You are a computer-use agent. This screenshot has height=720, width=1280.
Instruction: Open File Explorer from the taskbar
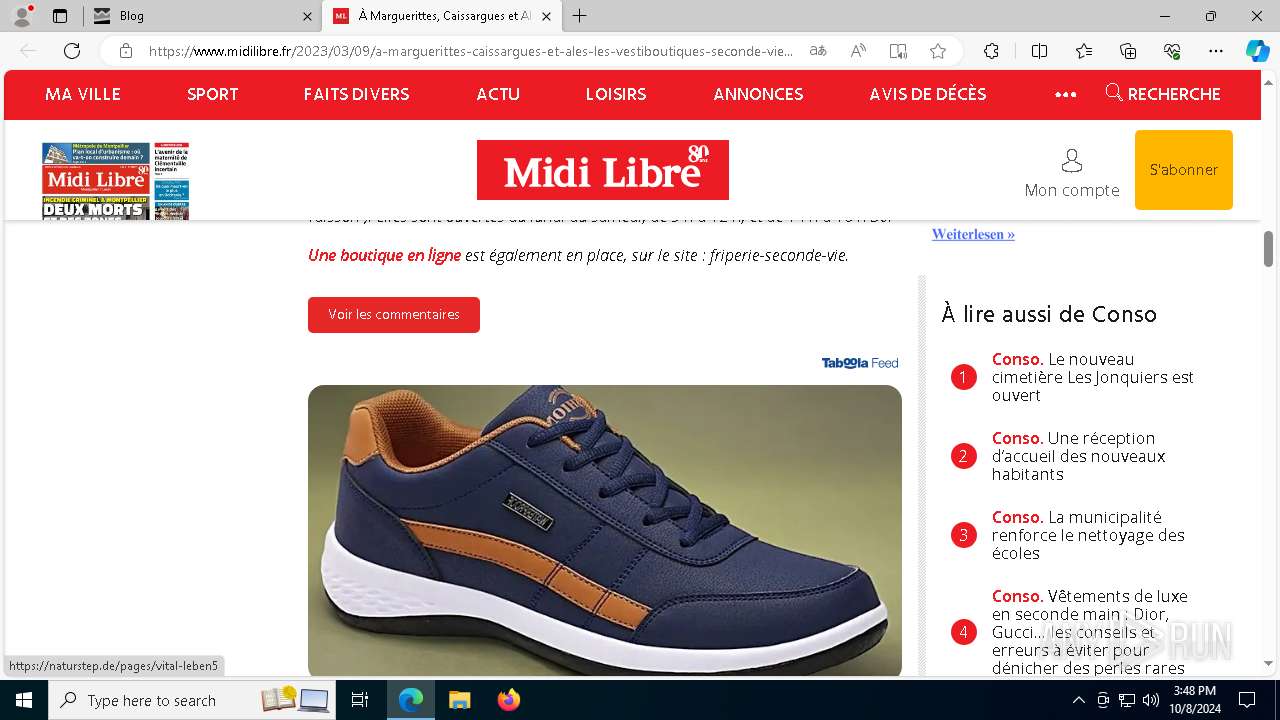point(459,700)
